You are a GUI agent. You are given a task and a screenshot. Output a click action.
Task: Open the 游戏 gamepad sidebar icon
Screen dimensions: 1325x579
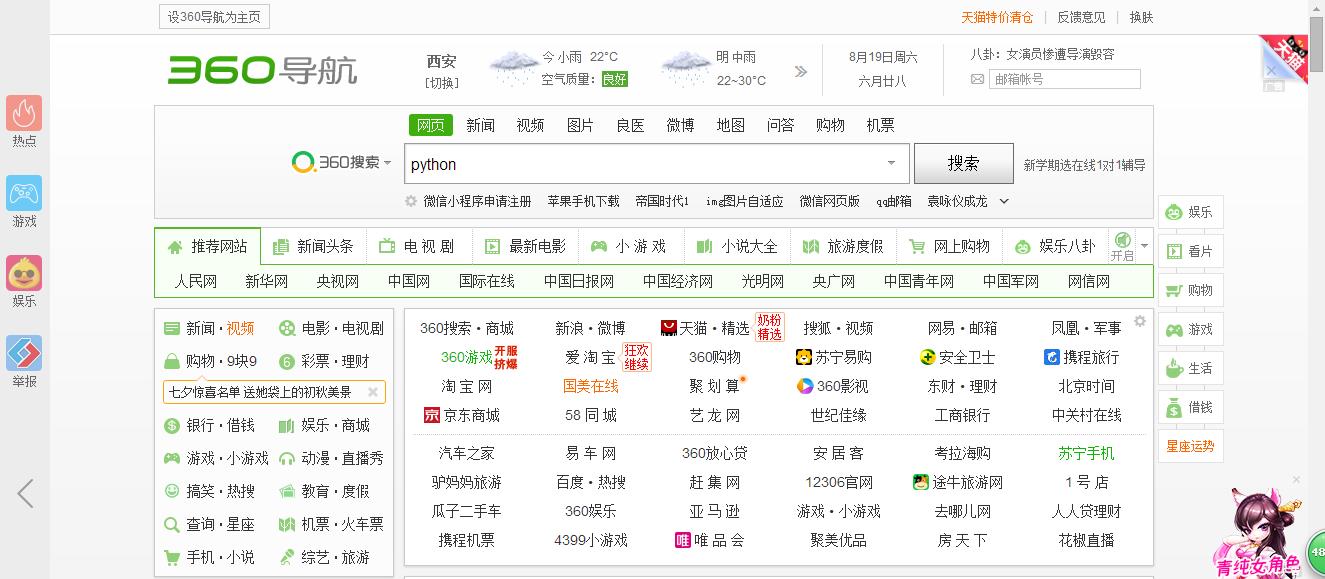pos(24,193)
